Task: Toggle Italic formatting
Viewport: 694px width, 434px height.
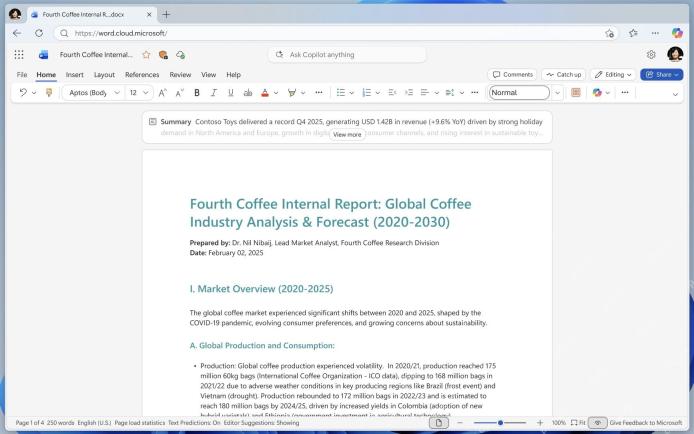Action: (x=214, y=92)
